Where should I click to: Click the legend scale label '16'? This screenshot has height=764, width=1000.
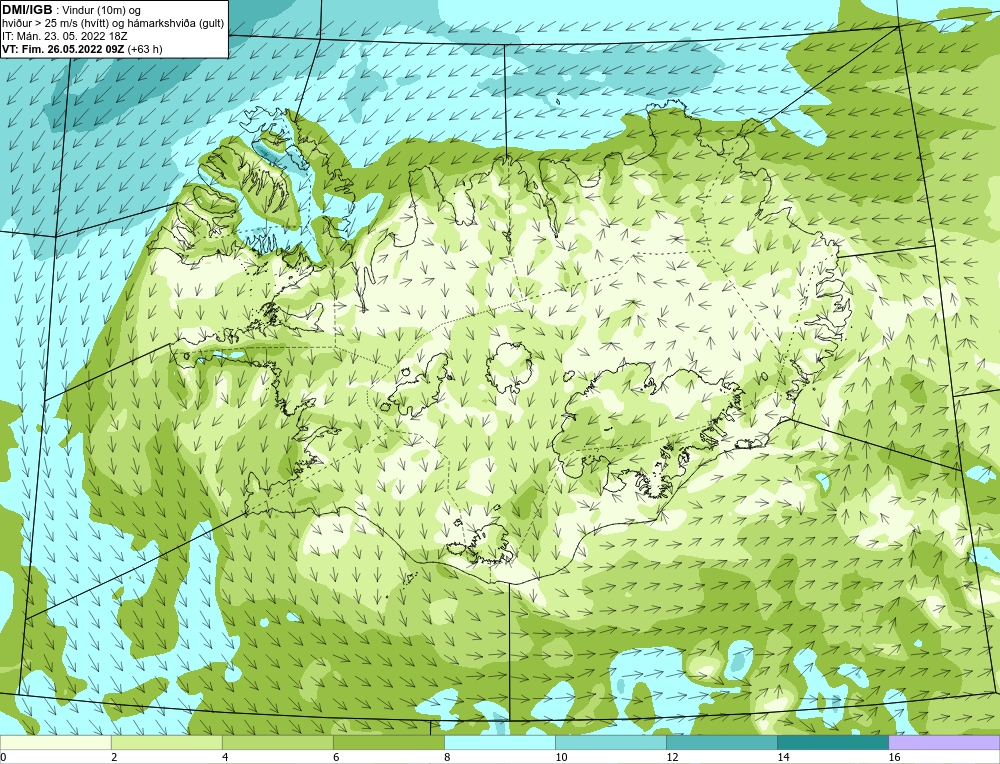click(x=894, y=757)
